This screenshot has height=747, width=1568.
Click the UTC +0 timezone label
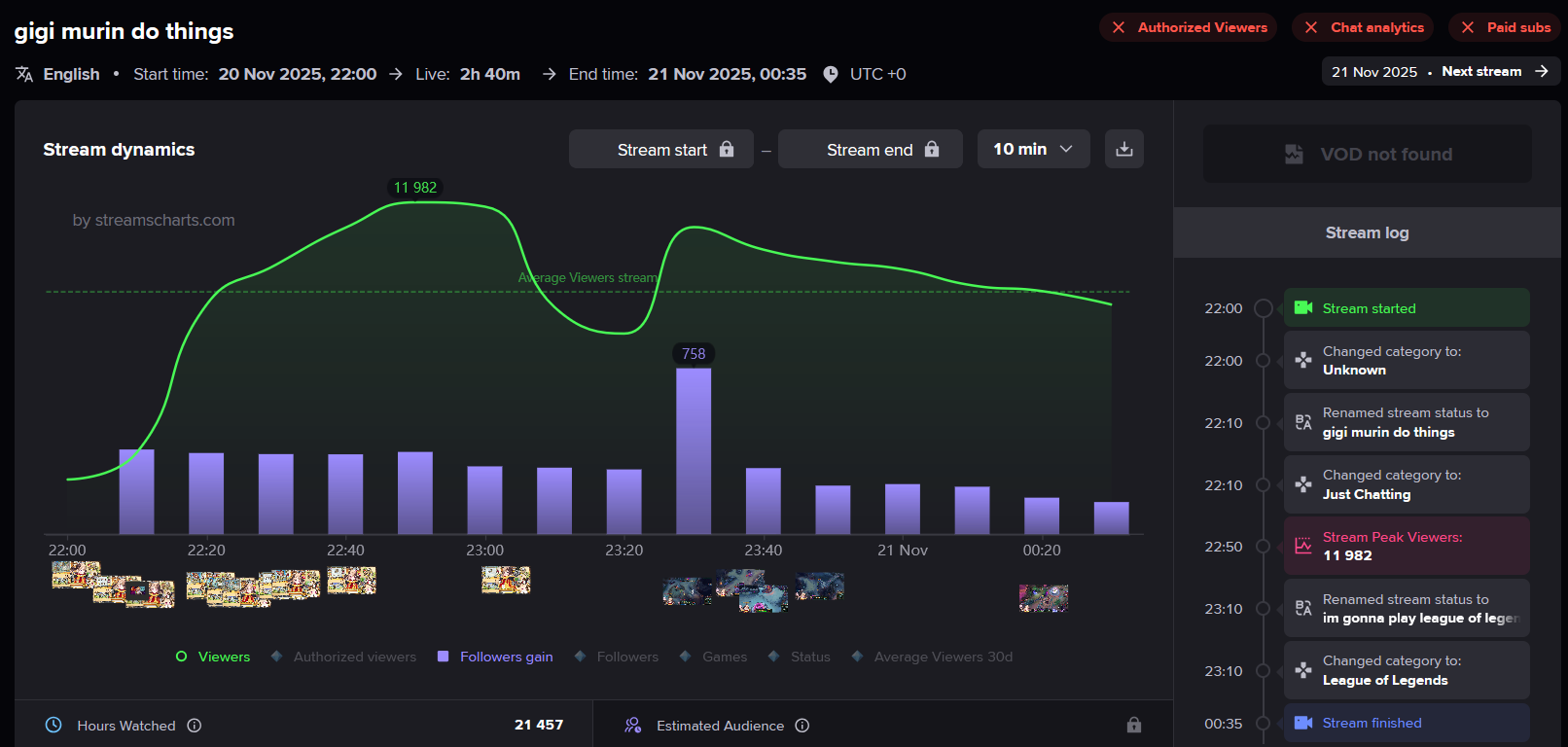coord(877,74)
